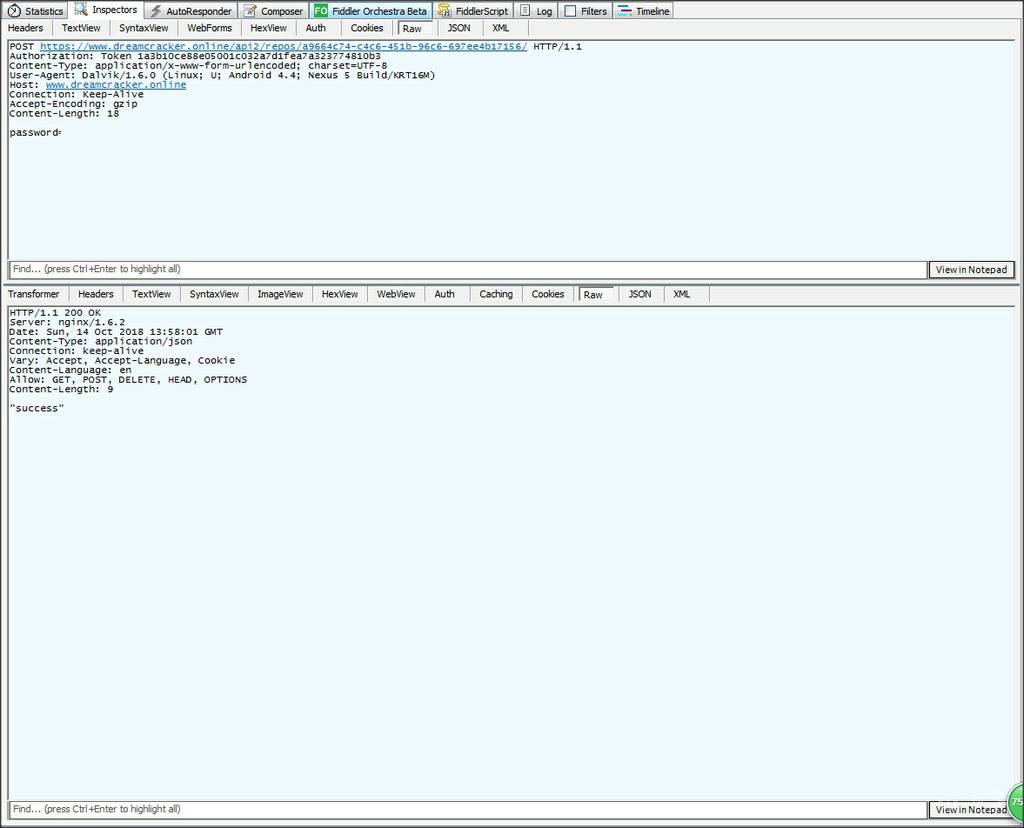Open the Filters tab
The width and height of the screenshot is (1024, 828).
coord(586,11)
